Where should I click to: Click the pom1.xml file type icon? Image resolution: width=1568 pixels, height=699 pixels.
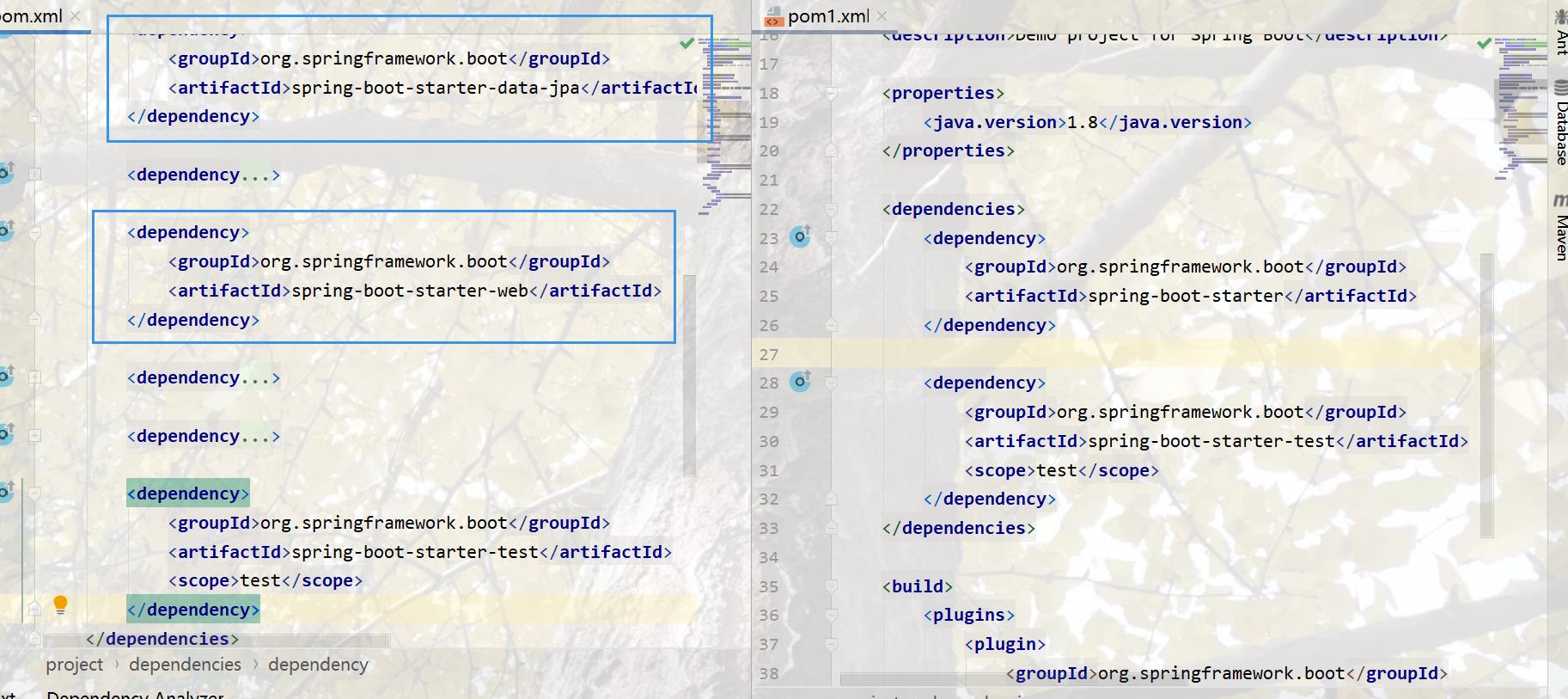pyautogui.click(x=773, y=16)
